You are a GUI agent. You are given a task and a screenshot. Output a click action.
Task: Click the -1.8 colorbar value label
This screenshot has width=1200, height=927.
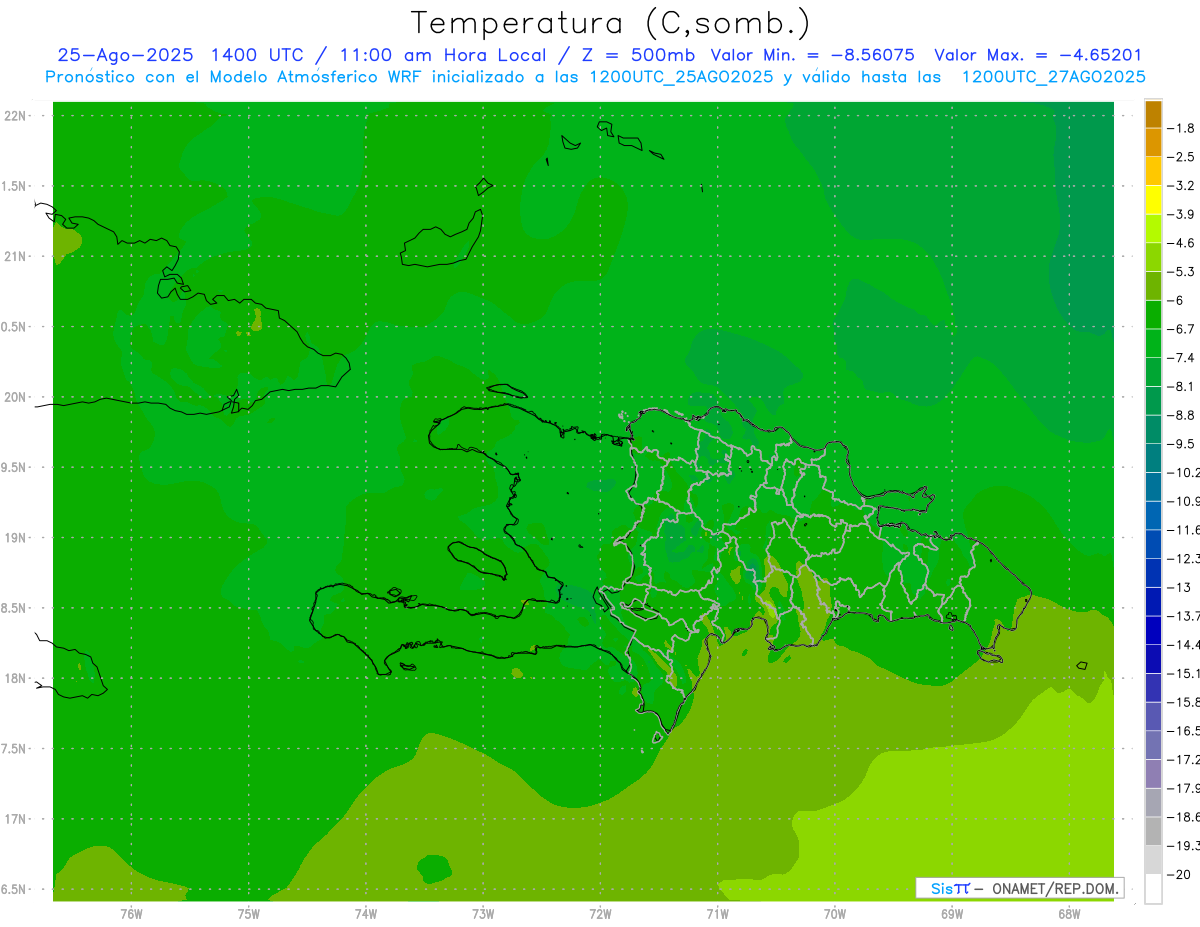1181,128
